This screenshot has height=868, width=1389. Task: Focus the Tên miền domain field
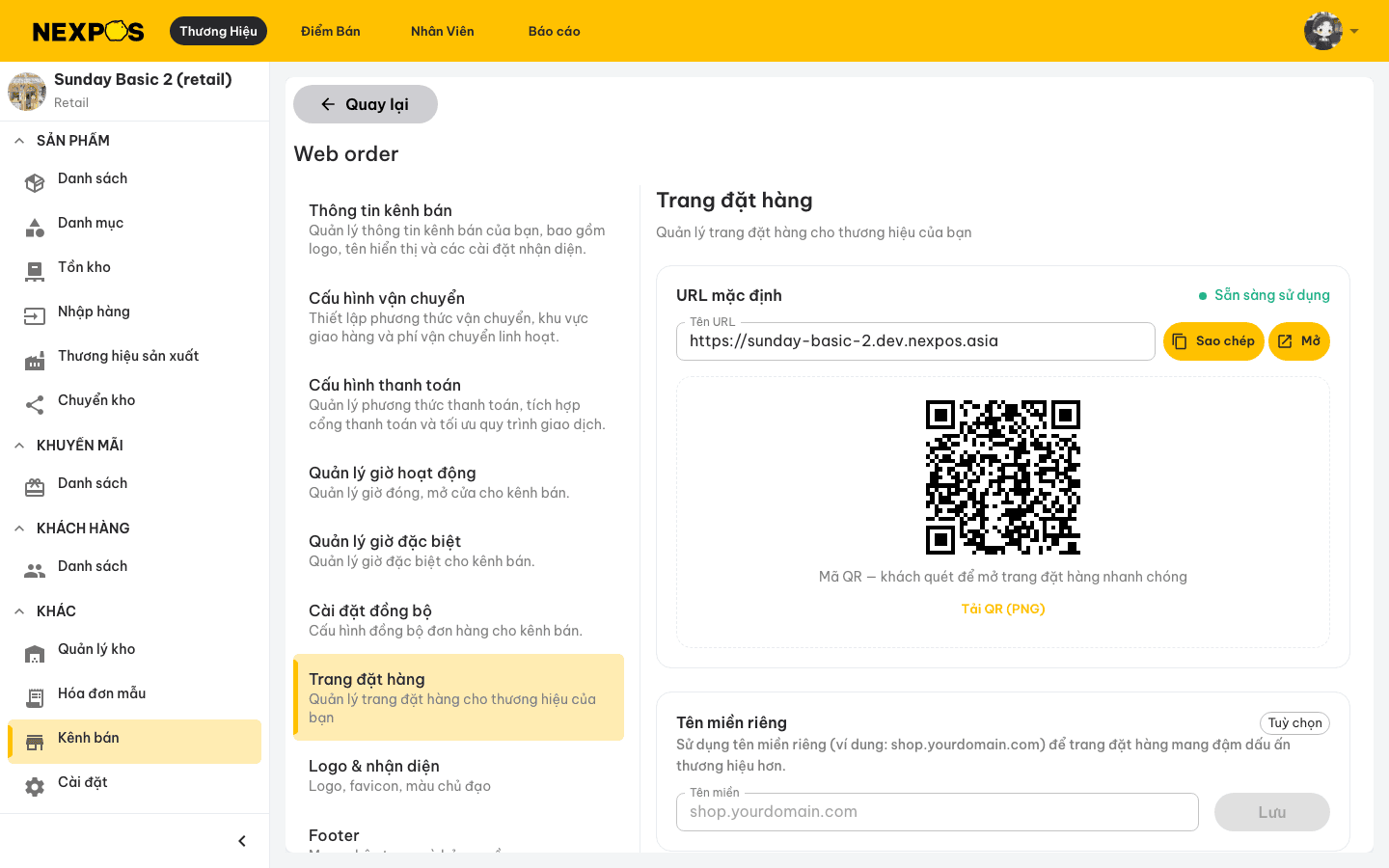(x=938, y=812)
